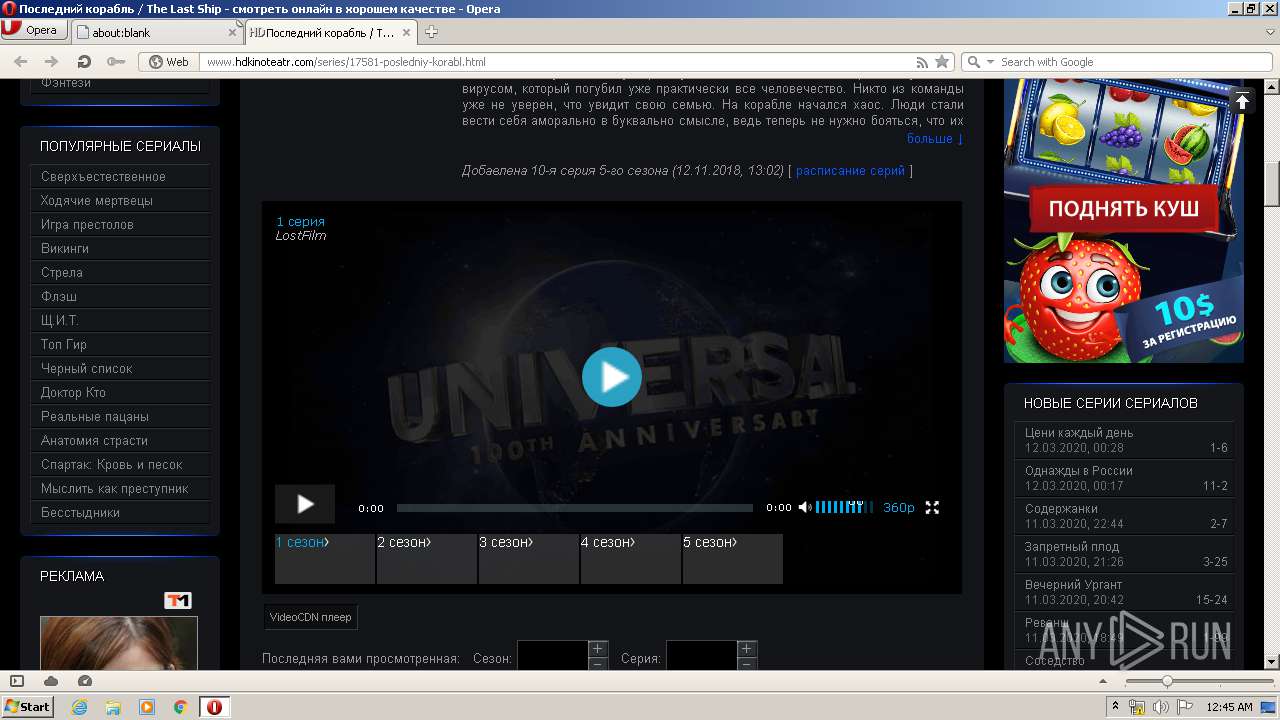1280x720 pixels.
Task: Expand description with the больше link
Action: [935, 139]
